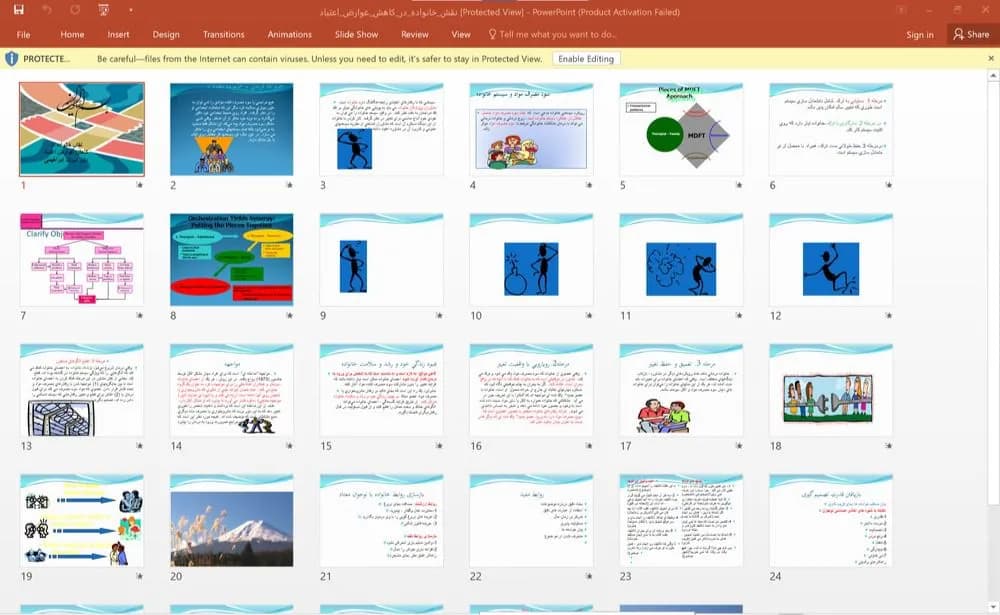
Task: Click the transition star under slide 18
Action: (888, 445)
